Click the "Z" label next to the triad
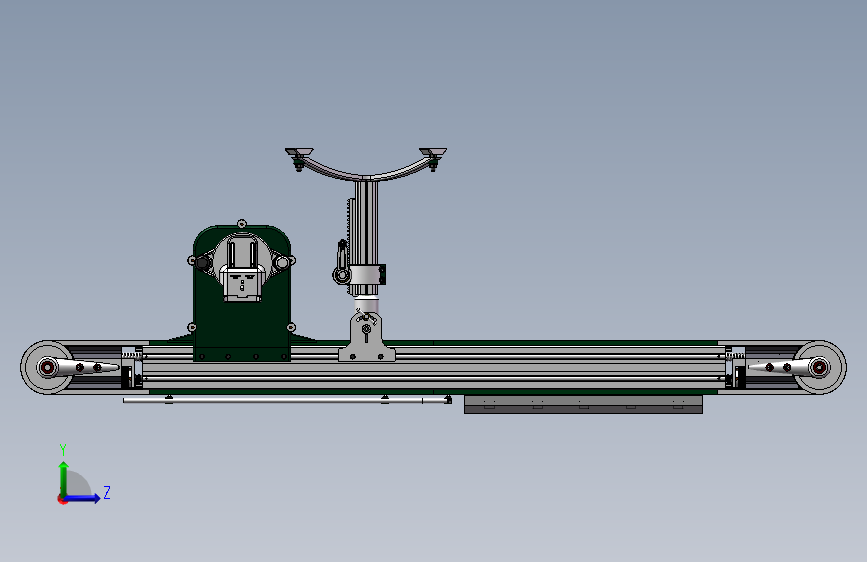The image size is (867, 562). pyautogui.click(x=107, y=492)
